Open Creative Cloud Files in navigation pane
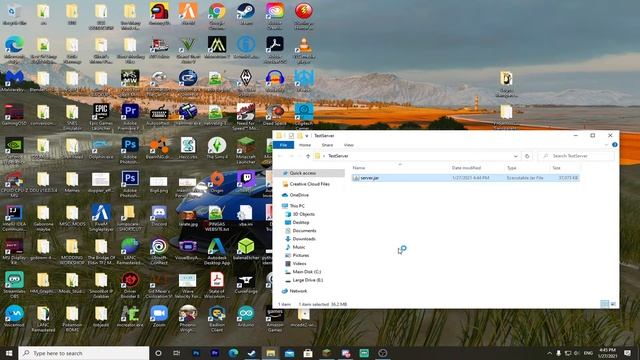Image resolution: width=640 pixels, height=360 pixels. coord(309,184)
